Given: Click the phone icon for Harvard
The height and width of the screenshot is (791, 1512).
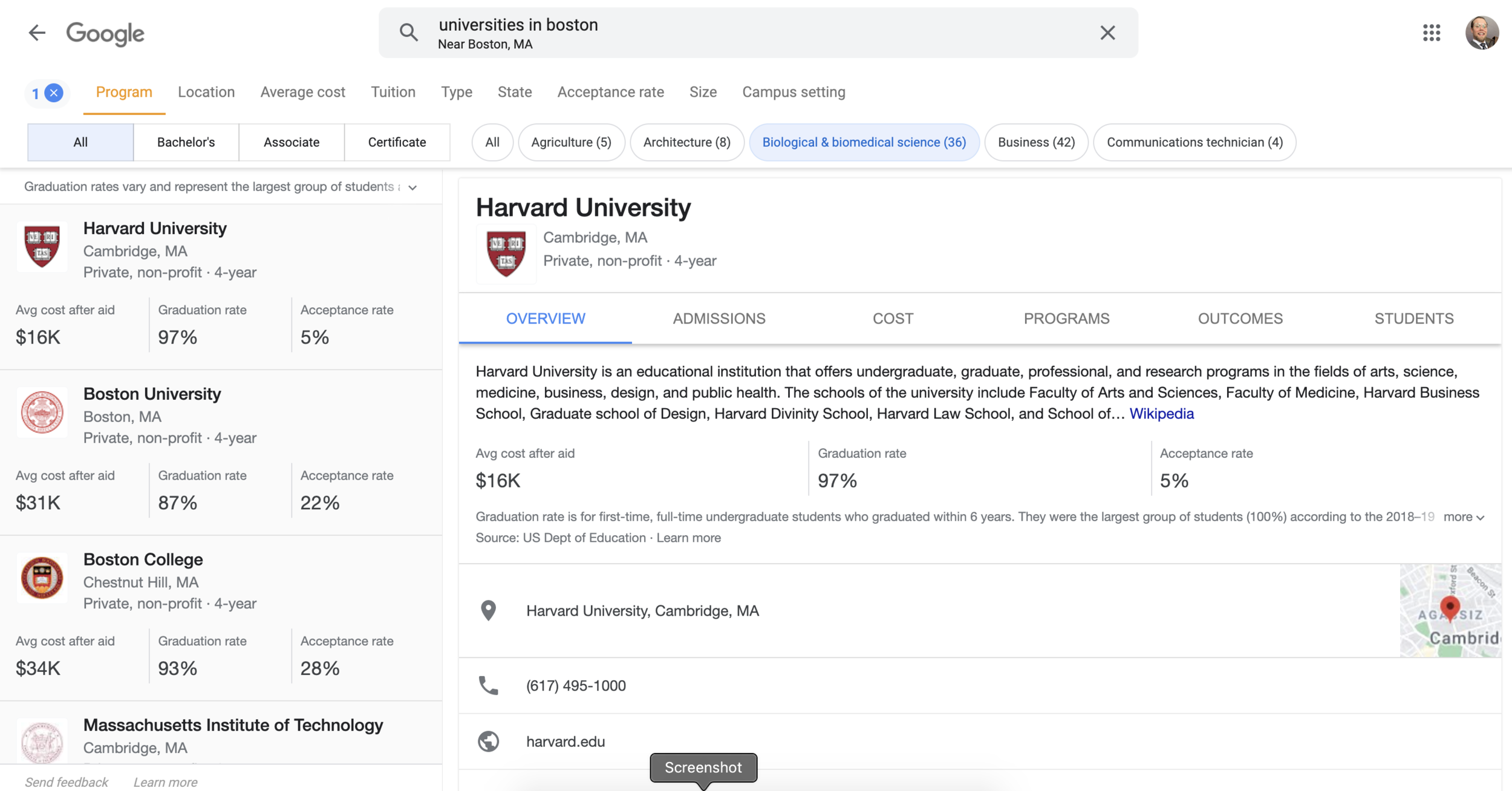Looking at the screenshot, I should (489, 685).
